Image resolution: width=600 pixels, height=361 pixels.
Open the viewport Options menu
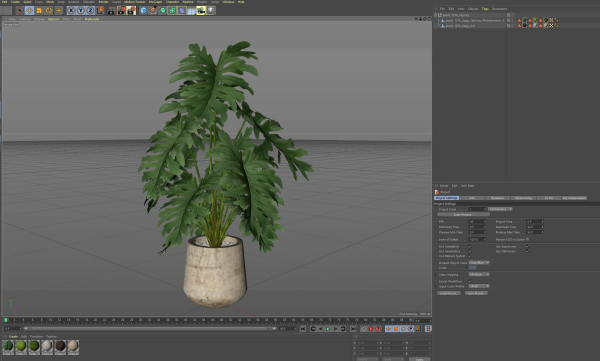click(54, 19)
